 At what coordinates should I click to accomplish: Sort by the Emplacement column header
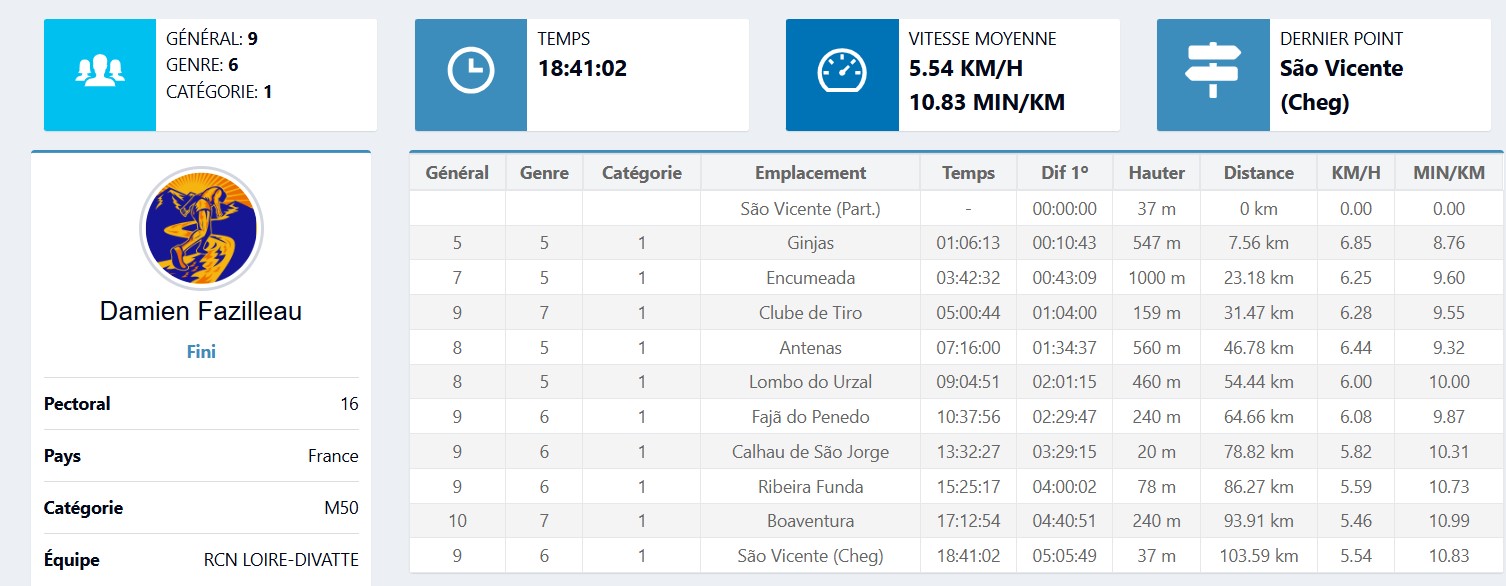point(810,173)
